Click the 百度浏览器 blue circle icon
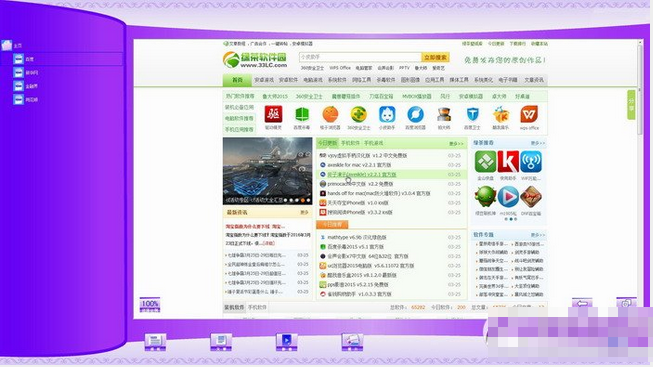 (x=415, y=114)
